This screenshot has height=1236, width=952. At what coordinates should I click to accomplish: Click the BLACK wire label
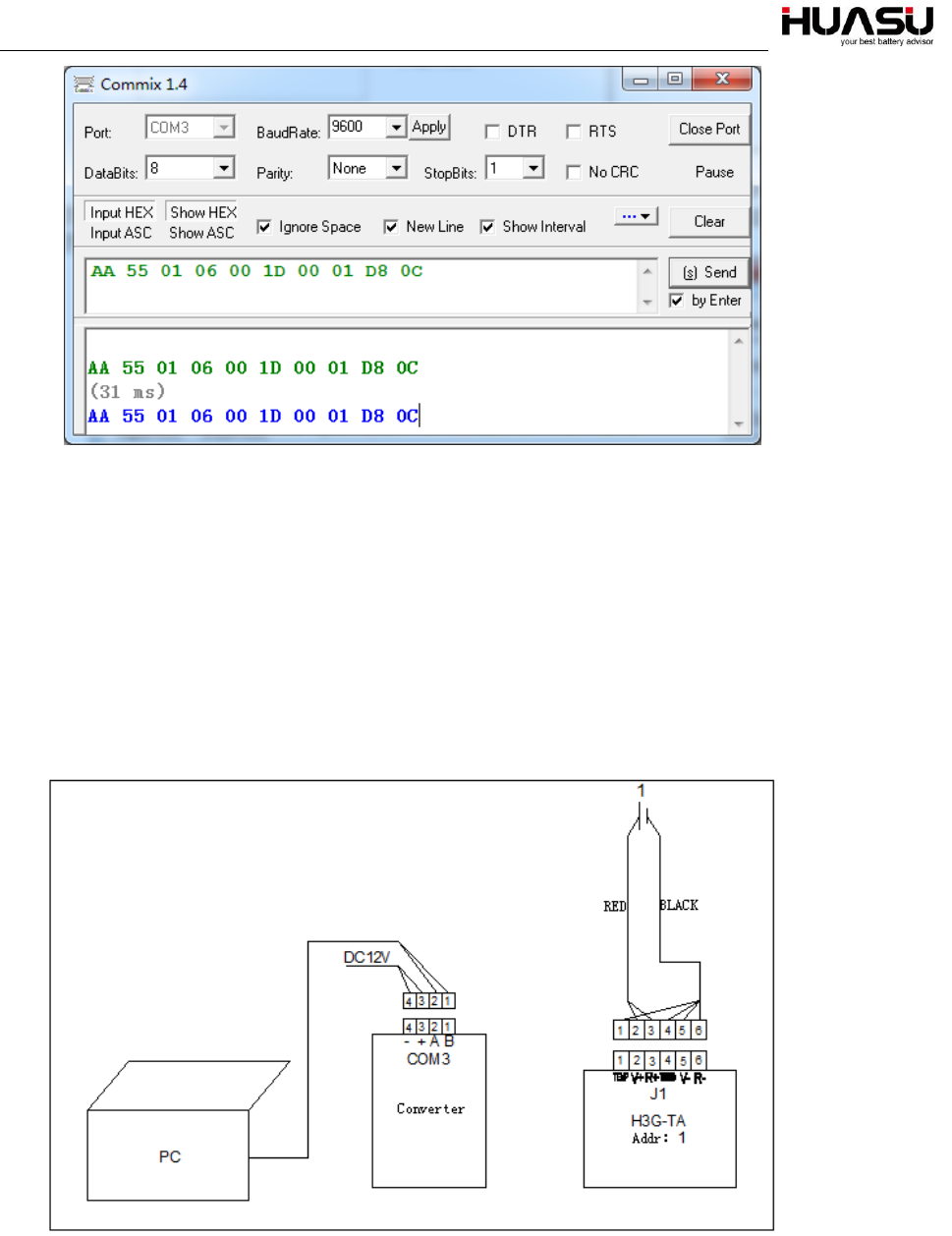679,905
